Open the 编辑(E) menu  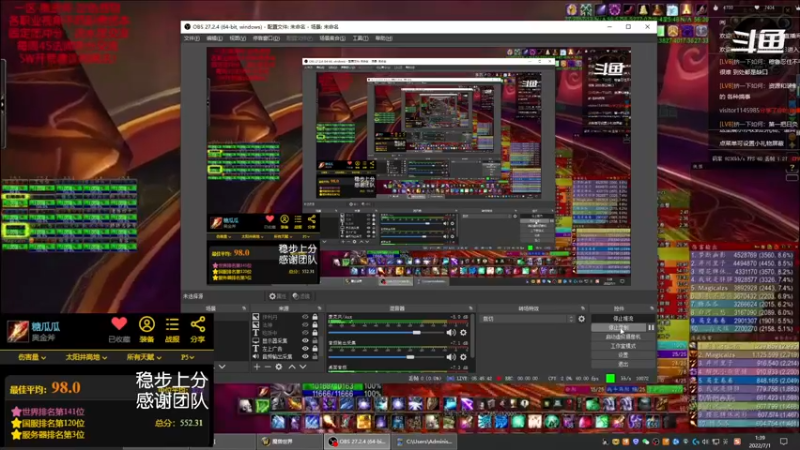click(x=214, y=38)
